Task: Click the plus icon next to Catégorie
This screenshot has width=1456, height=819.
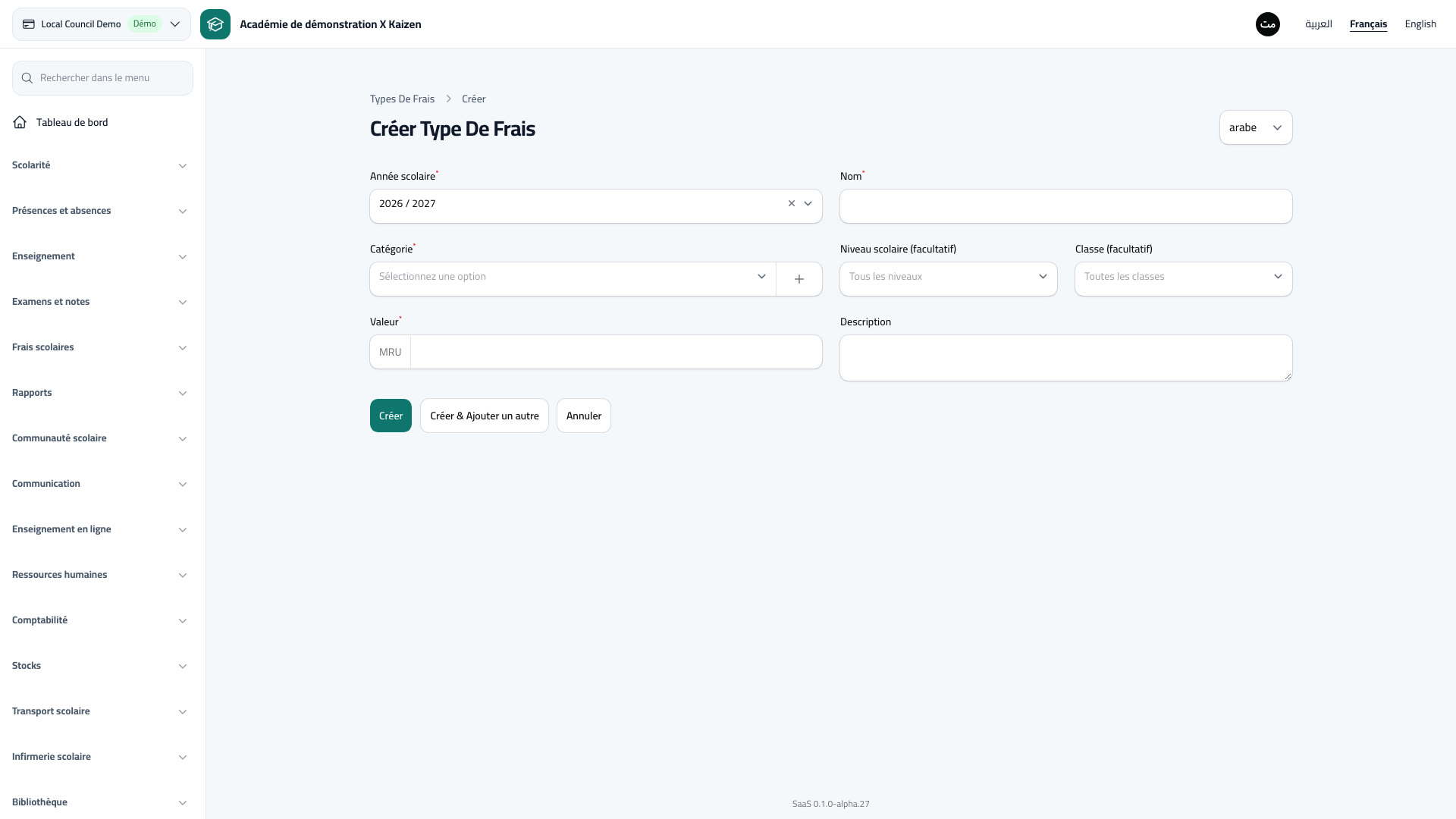Action: [x=799, y=279]
